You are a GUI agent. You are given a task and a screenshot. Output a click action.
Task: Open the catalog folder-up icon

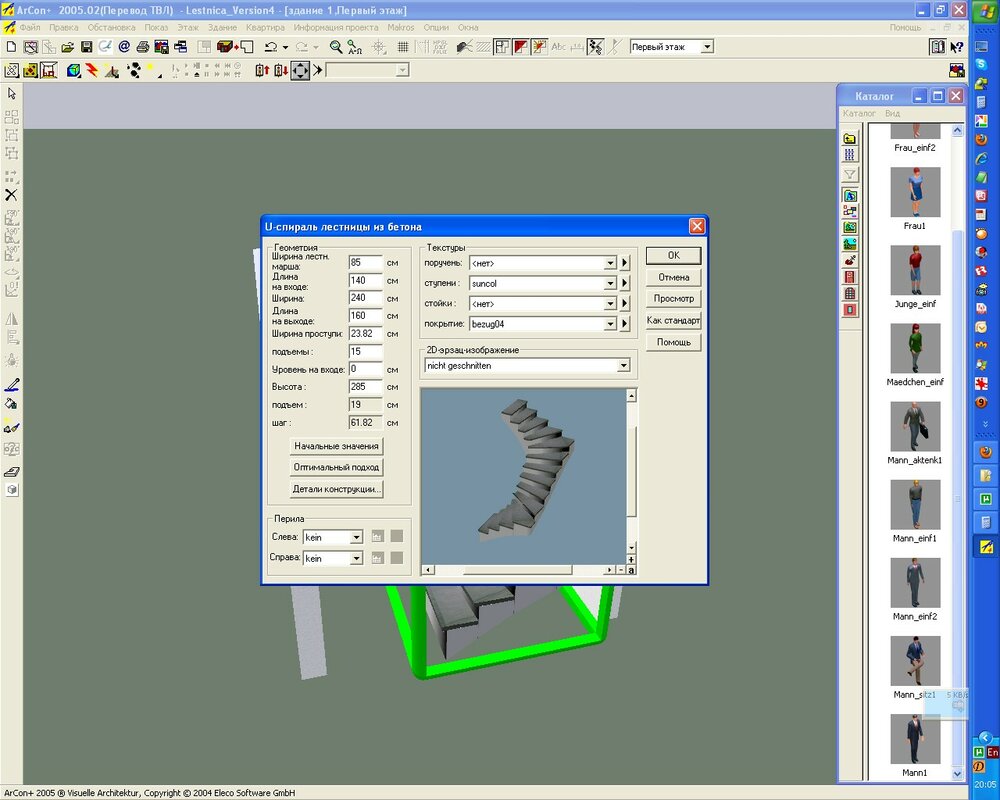[x=850, y=137]
